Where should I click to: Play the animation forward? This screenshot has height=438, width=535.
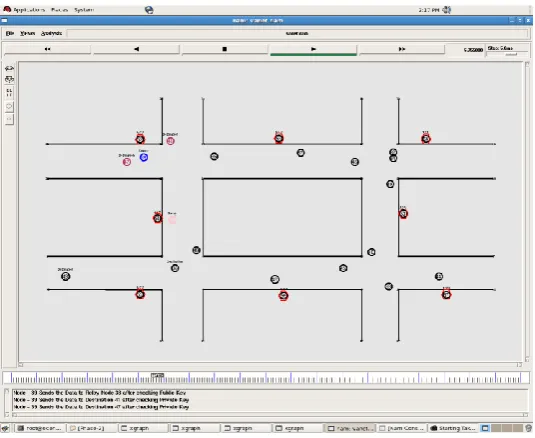(314, 49)
